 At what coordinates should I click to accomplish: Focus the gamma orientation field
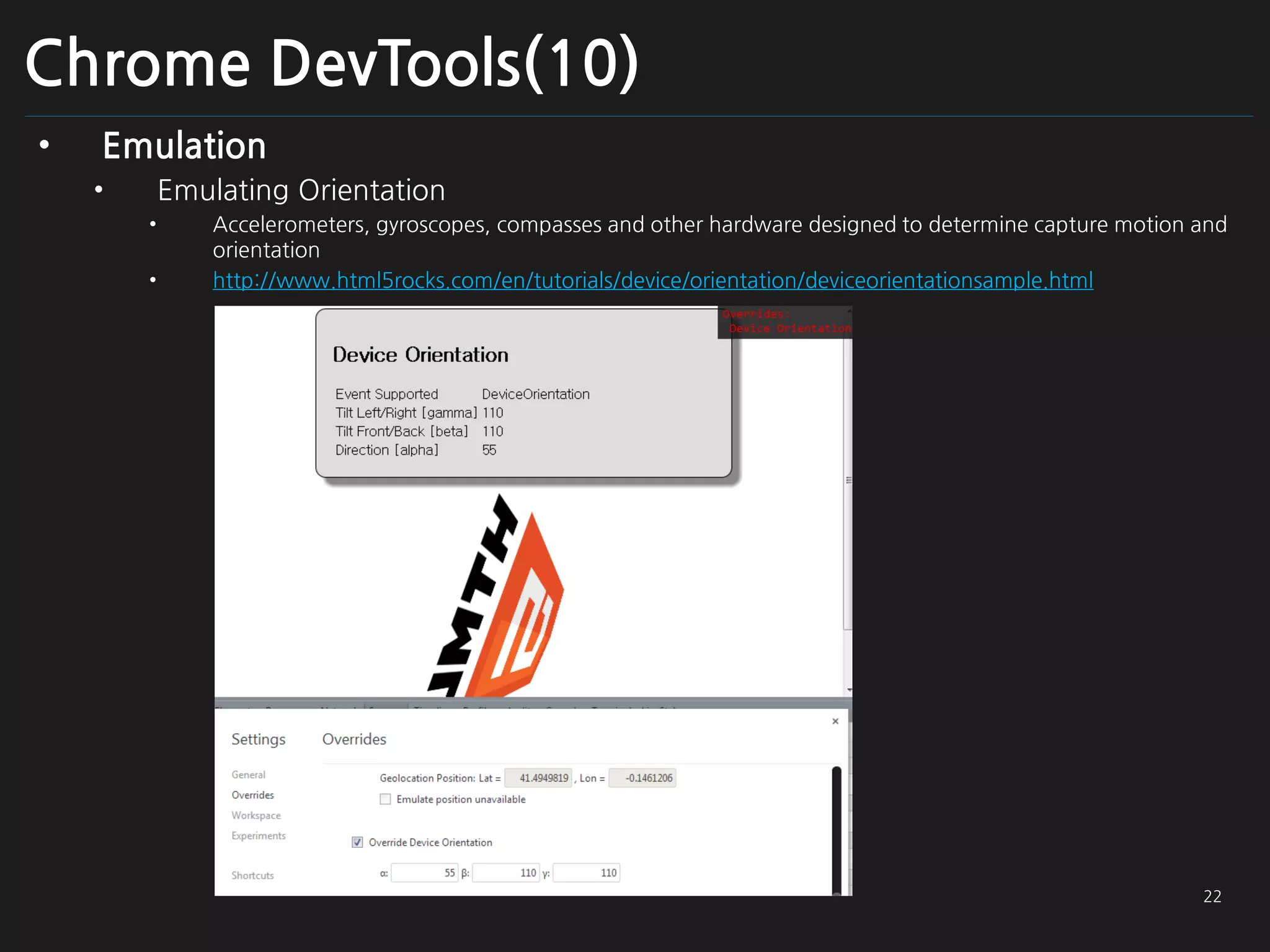[x=587, y=873]
